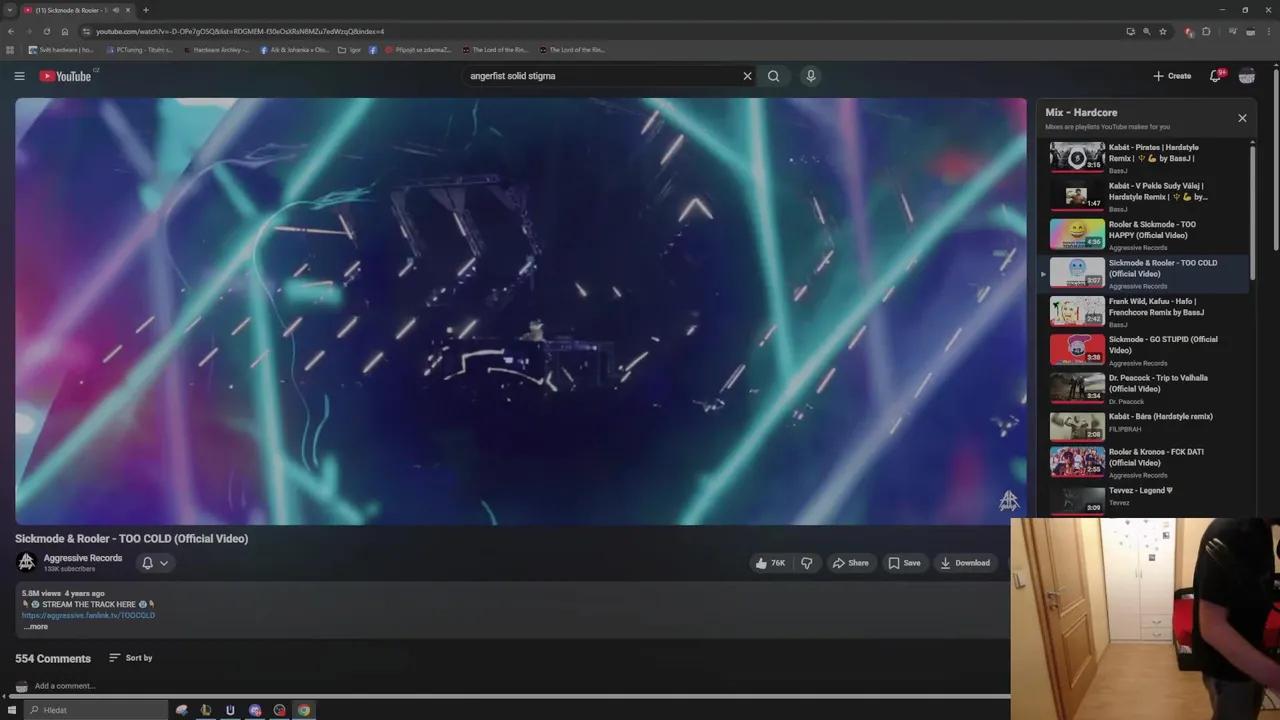Save the video to a playlist
This screenshot has width=1280, height=720.
click(x=904, y=563)
